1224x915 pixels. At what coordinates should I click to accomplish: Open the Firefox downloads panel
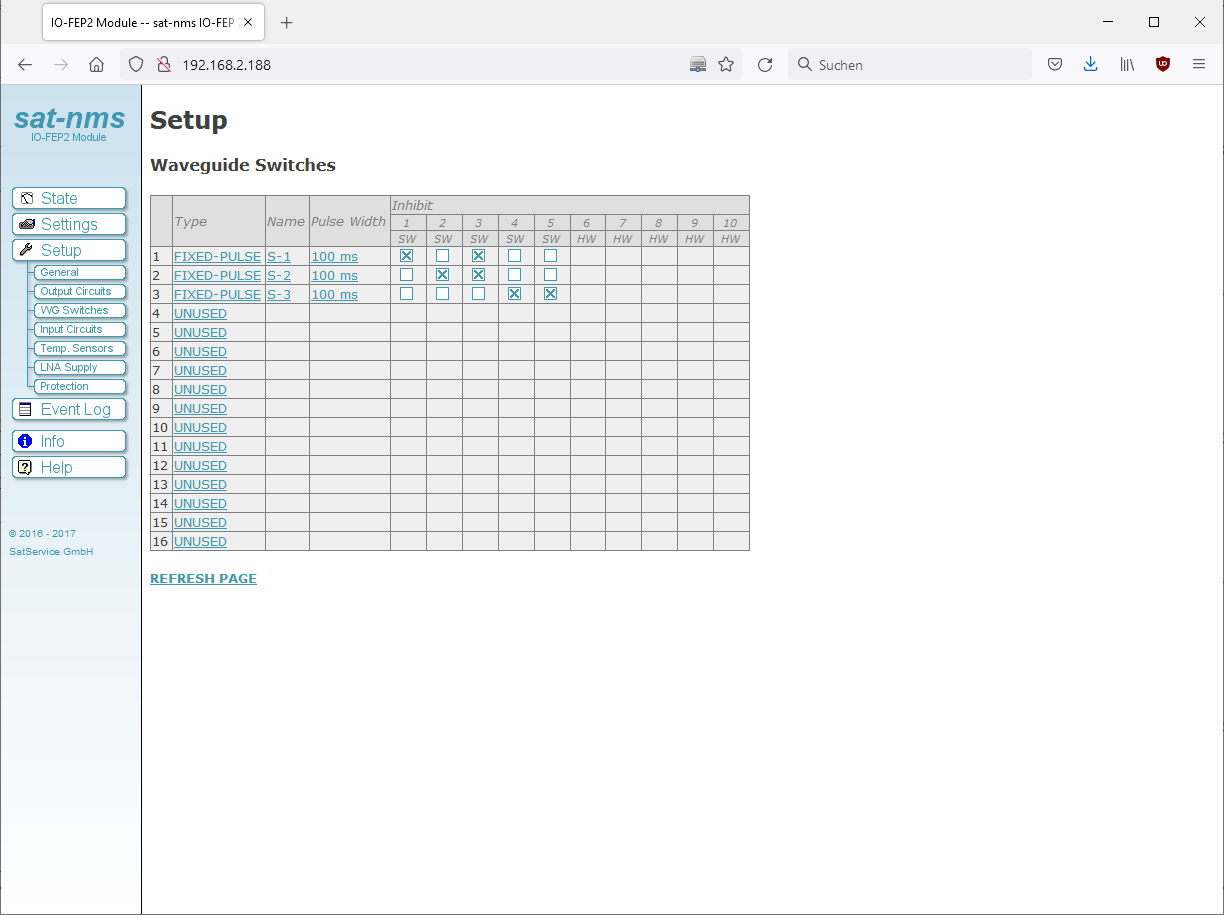tap(1090, 65)
